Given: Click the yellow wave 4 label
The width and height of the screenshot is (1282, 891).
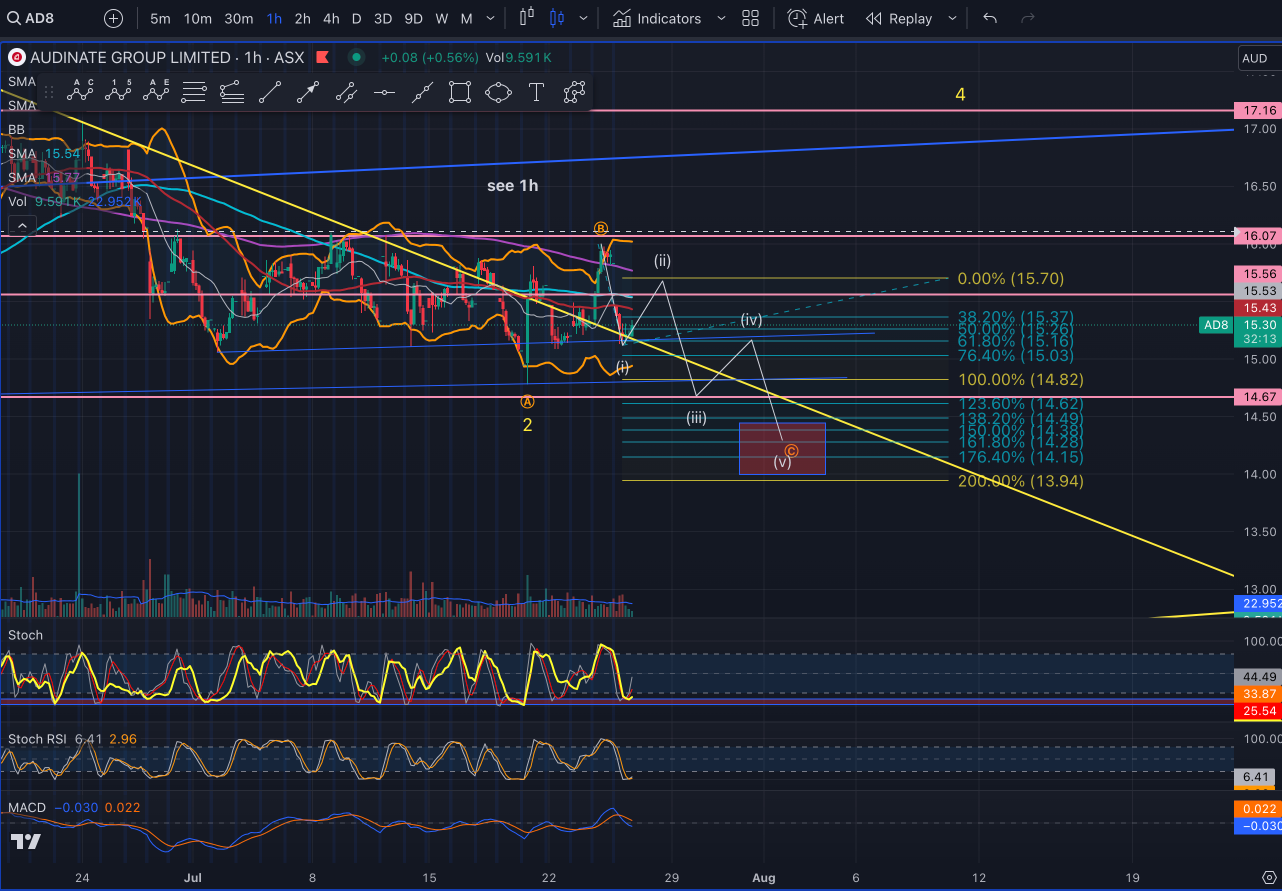Looking at the screenshot, I should pyautogui.click(x=960, y=95).
